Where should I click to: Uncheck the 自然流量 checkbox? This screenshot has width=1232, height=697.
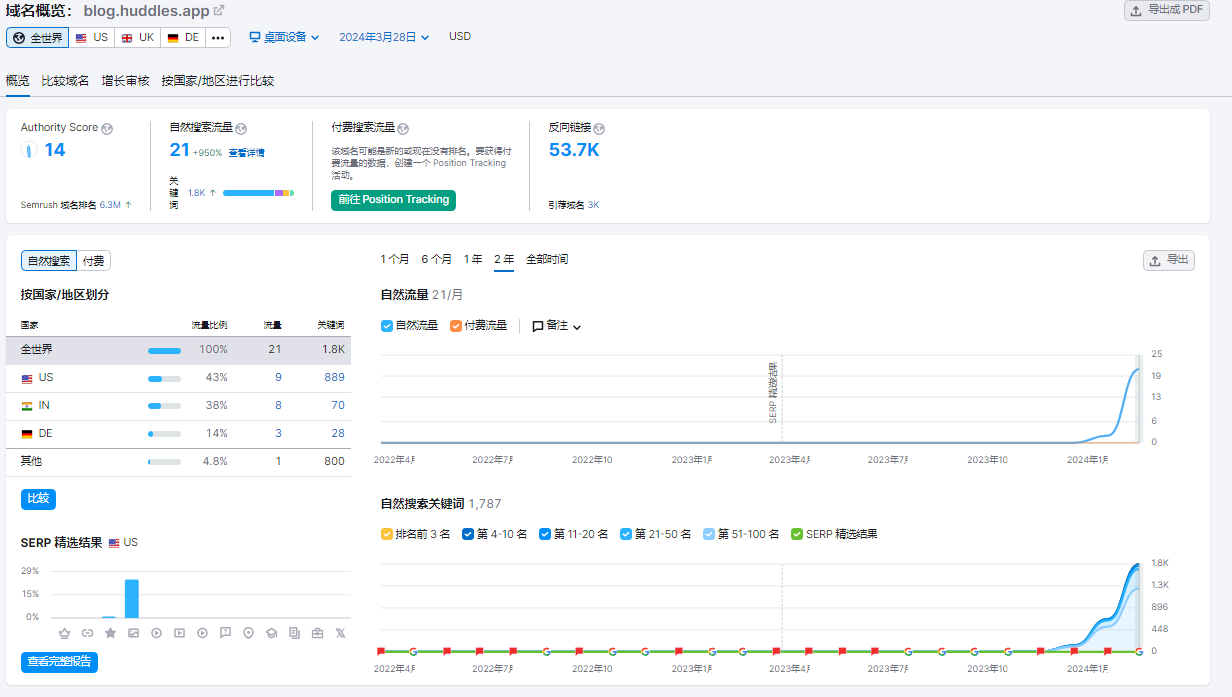tap(387, 326)
